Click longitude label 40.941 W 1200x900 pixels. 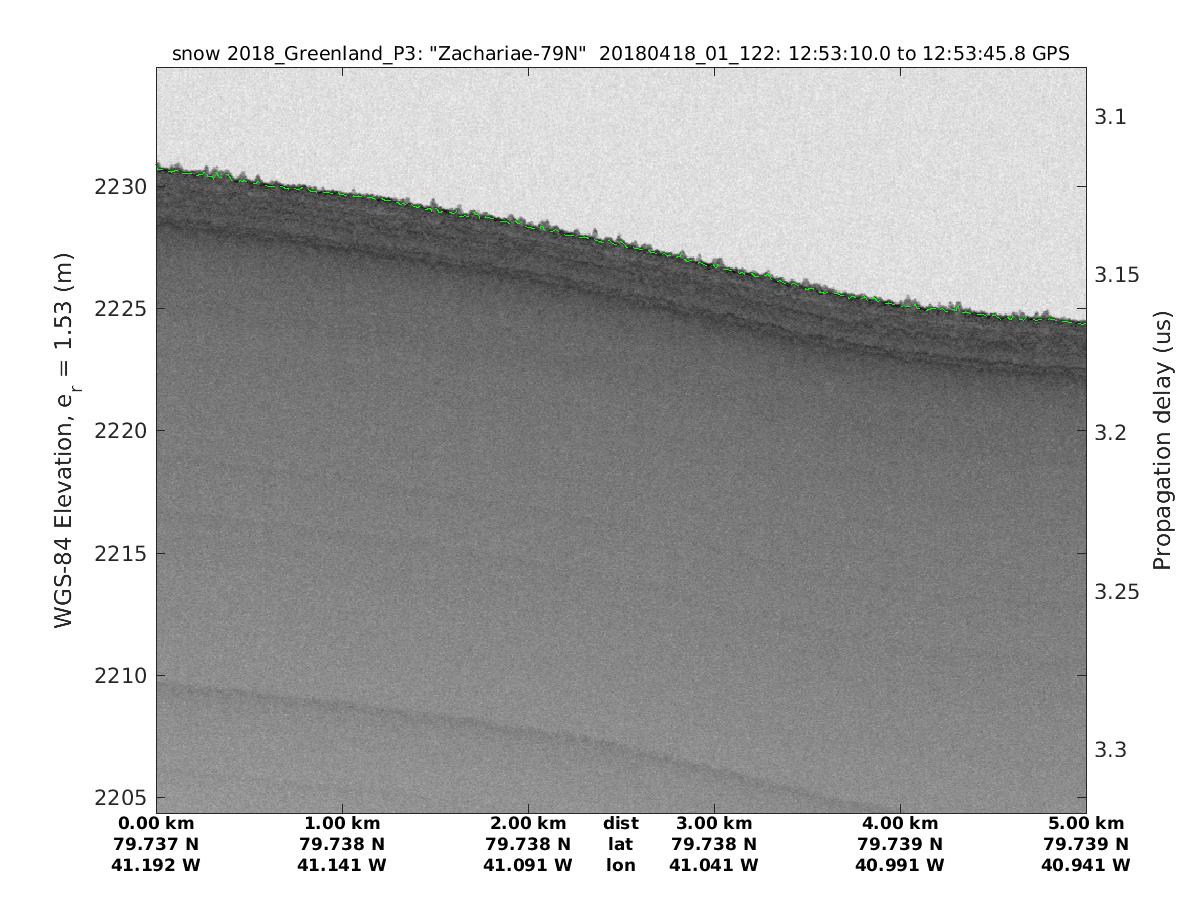coord(1086,865)
